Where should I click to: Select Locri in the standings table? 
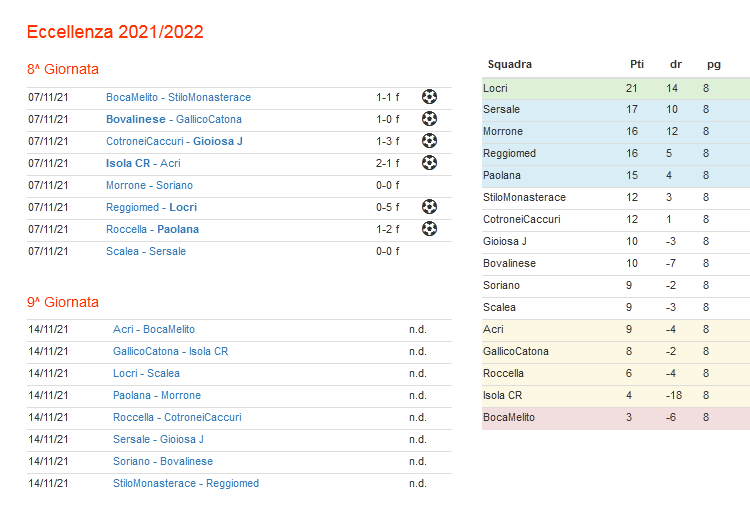pos(495,88)
